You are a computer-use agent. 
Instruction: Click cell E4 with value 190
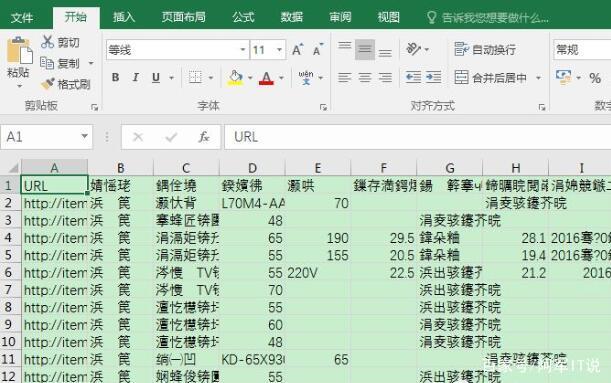point(318,238)
